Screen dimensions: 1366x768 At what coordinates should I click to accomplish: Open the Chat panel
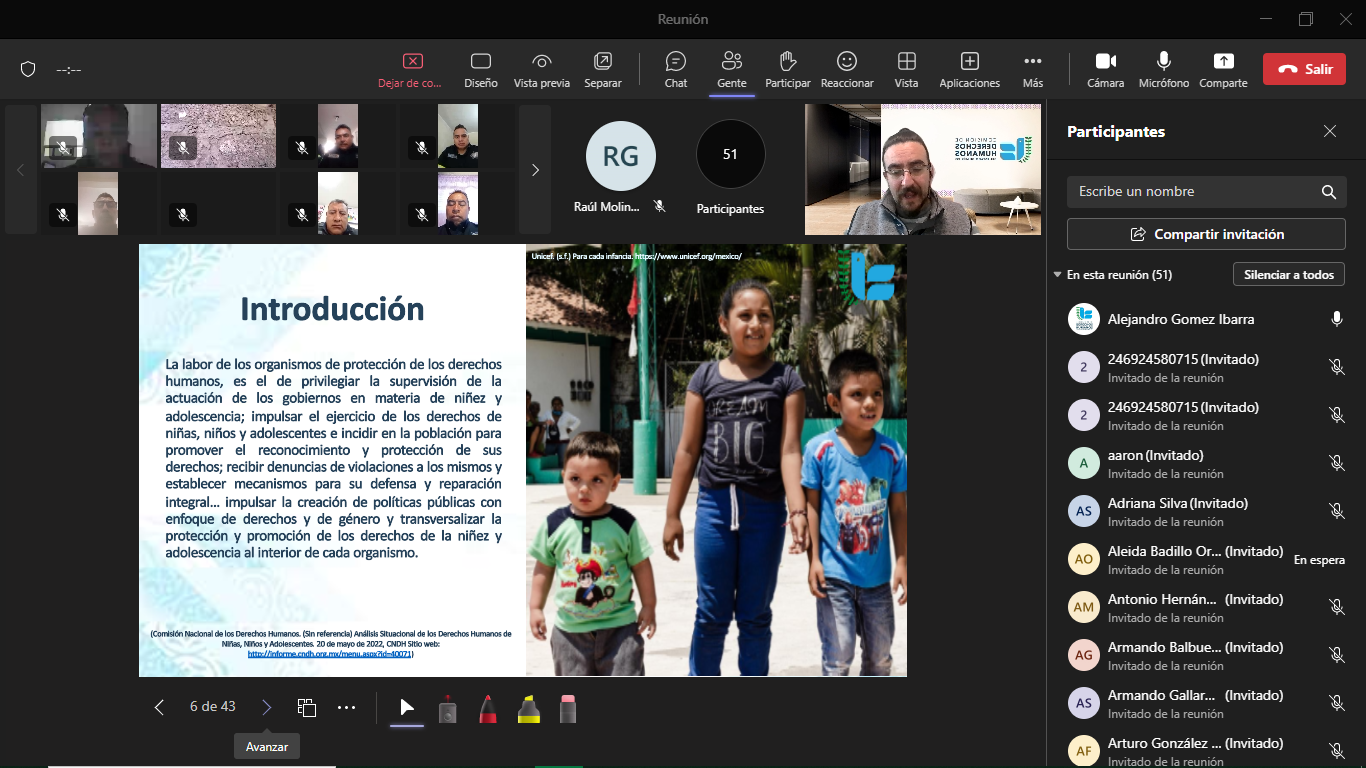676,69
